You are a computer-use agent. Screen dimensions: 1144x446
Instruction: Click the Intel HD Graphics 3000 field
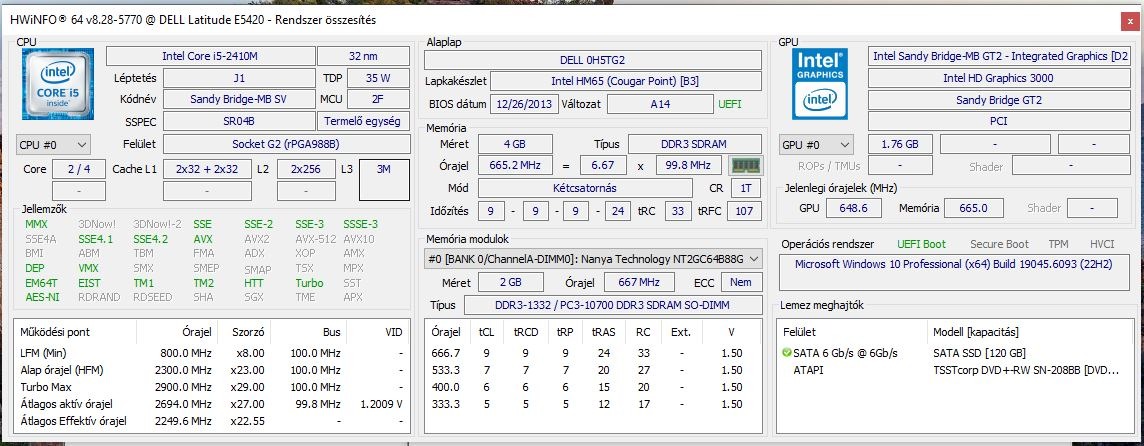[x=998, y=77]
